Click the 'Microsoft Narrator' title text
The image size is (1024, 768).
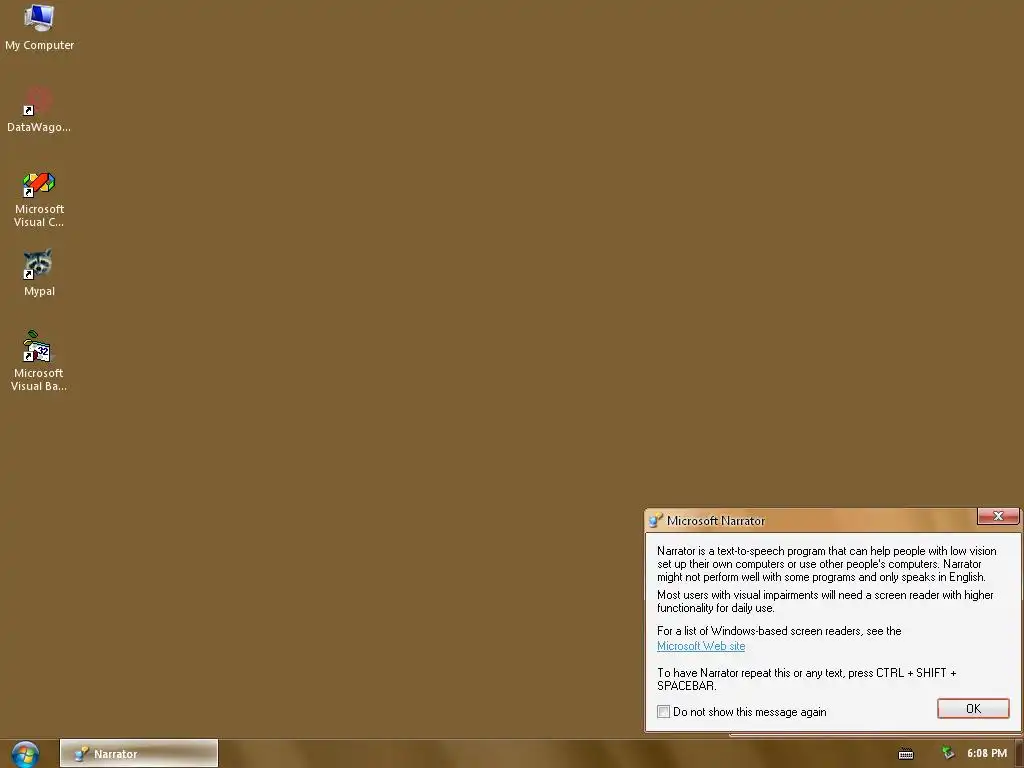[x=716, y=520]
